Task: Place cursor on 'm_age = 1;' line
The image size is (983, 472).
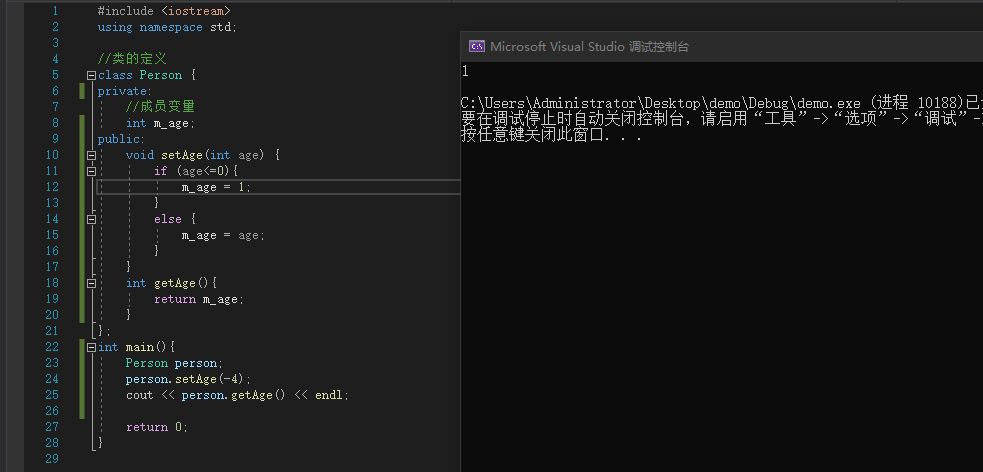Action: pos(216,187)
